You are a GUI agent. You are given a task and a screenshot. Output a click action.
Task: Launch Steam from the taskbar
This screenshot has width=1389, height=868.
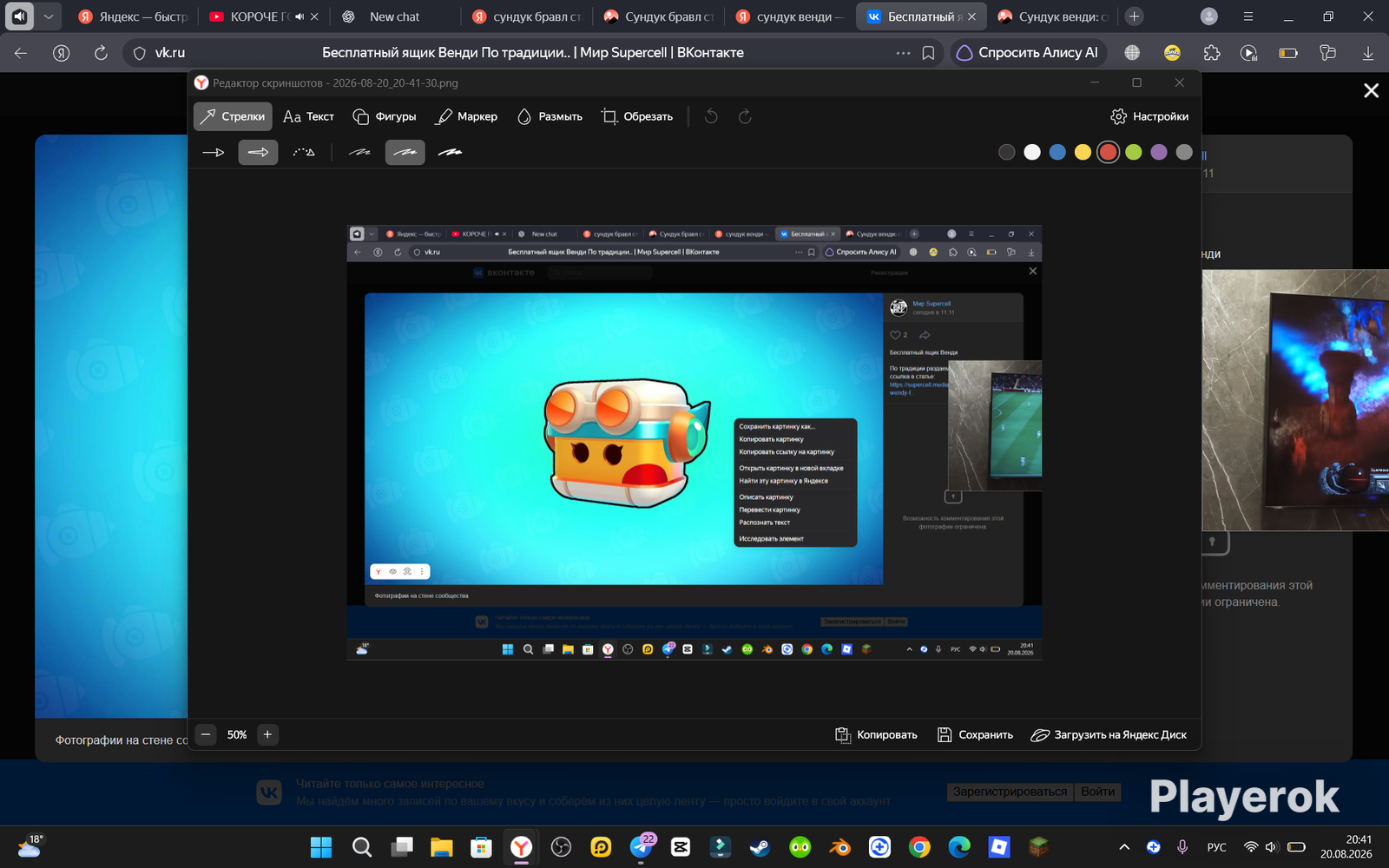coord(760,847)
